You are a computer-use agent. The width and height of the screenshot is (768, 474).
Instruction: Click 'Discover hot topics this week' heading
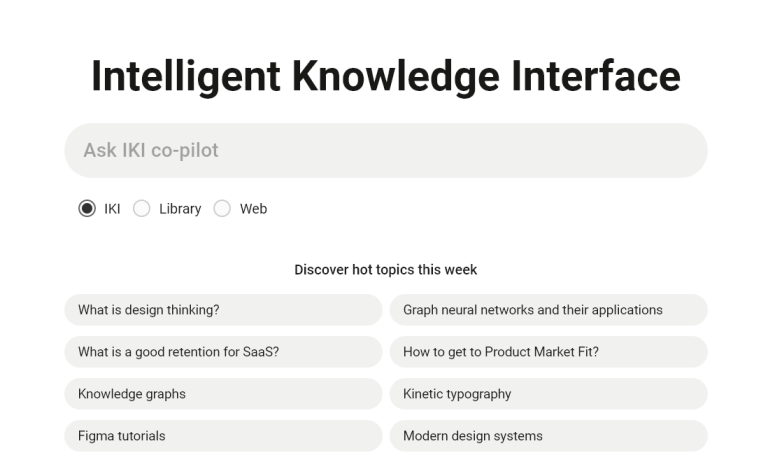point(385,270)
